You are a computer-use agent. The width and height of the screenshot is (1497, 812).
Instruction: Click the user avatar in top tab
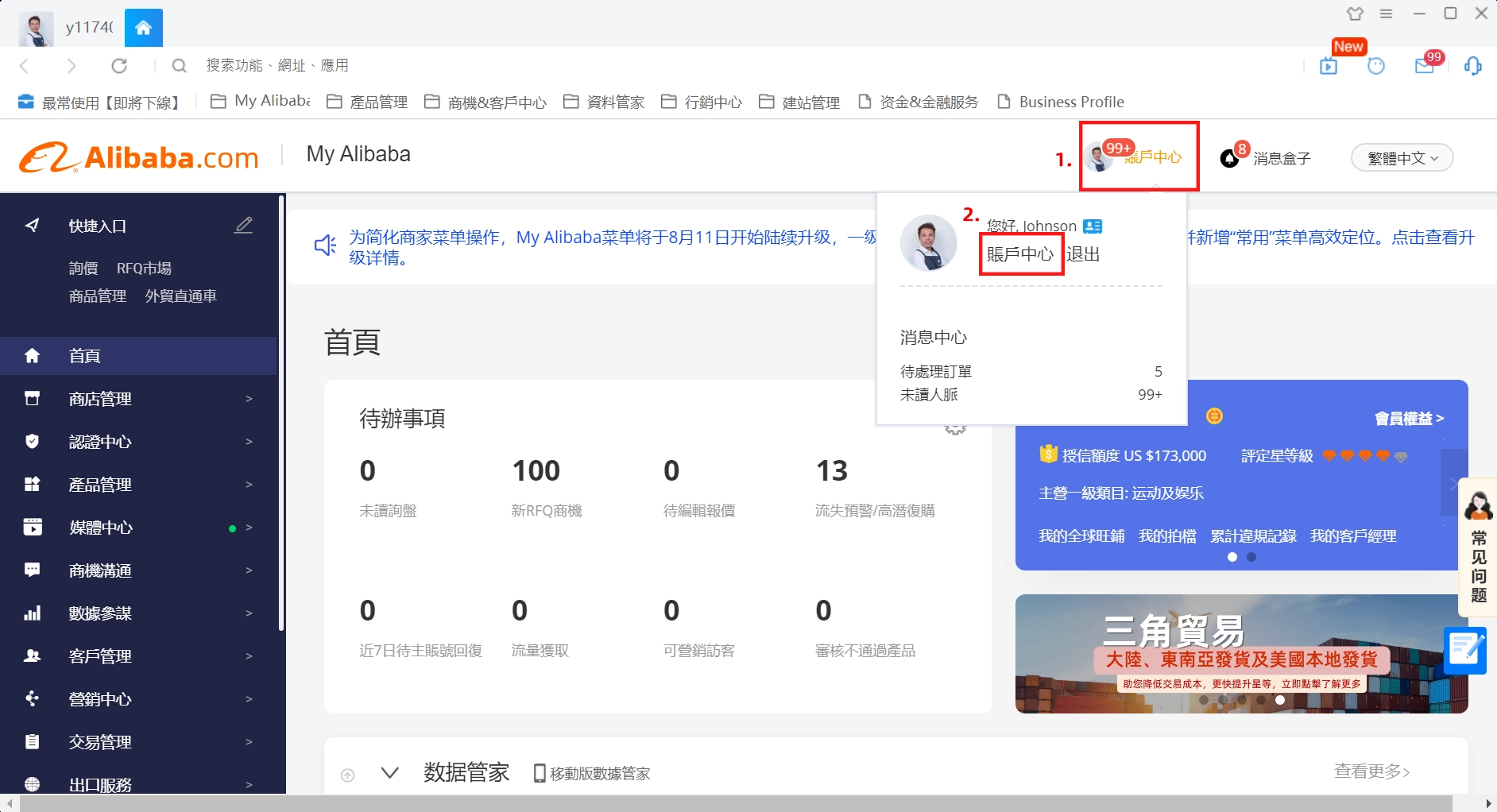(x=36, y=29)
